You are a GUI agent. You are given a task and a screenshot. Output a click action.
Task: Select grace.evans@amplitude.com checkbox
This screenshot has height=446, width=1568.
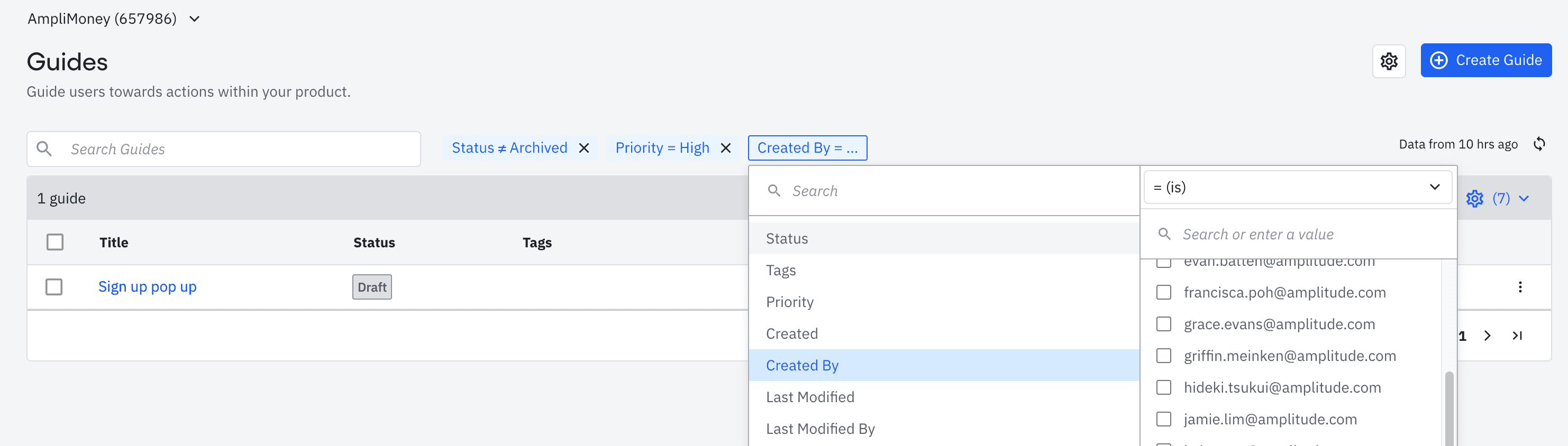pos(1163,324)
